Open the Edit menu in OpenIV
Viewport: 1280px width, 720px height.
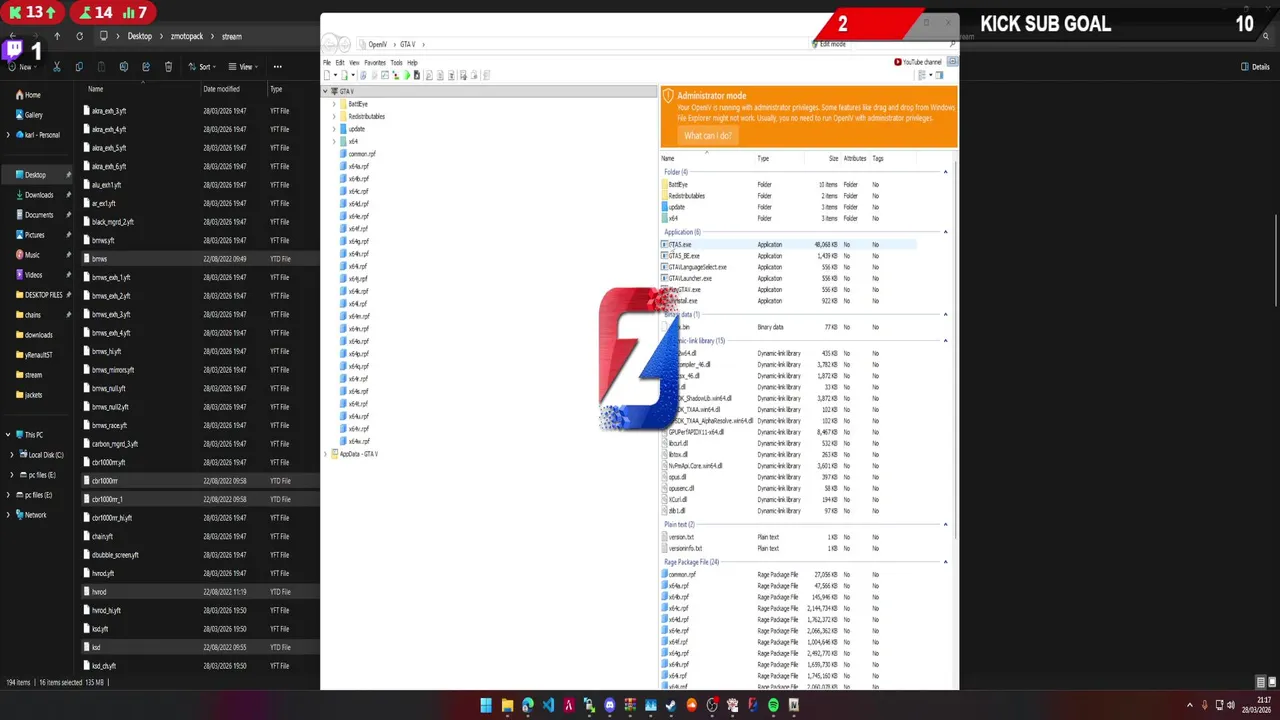click(x=340, y=62)
